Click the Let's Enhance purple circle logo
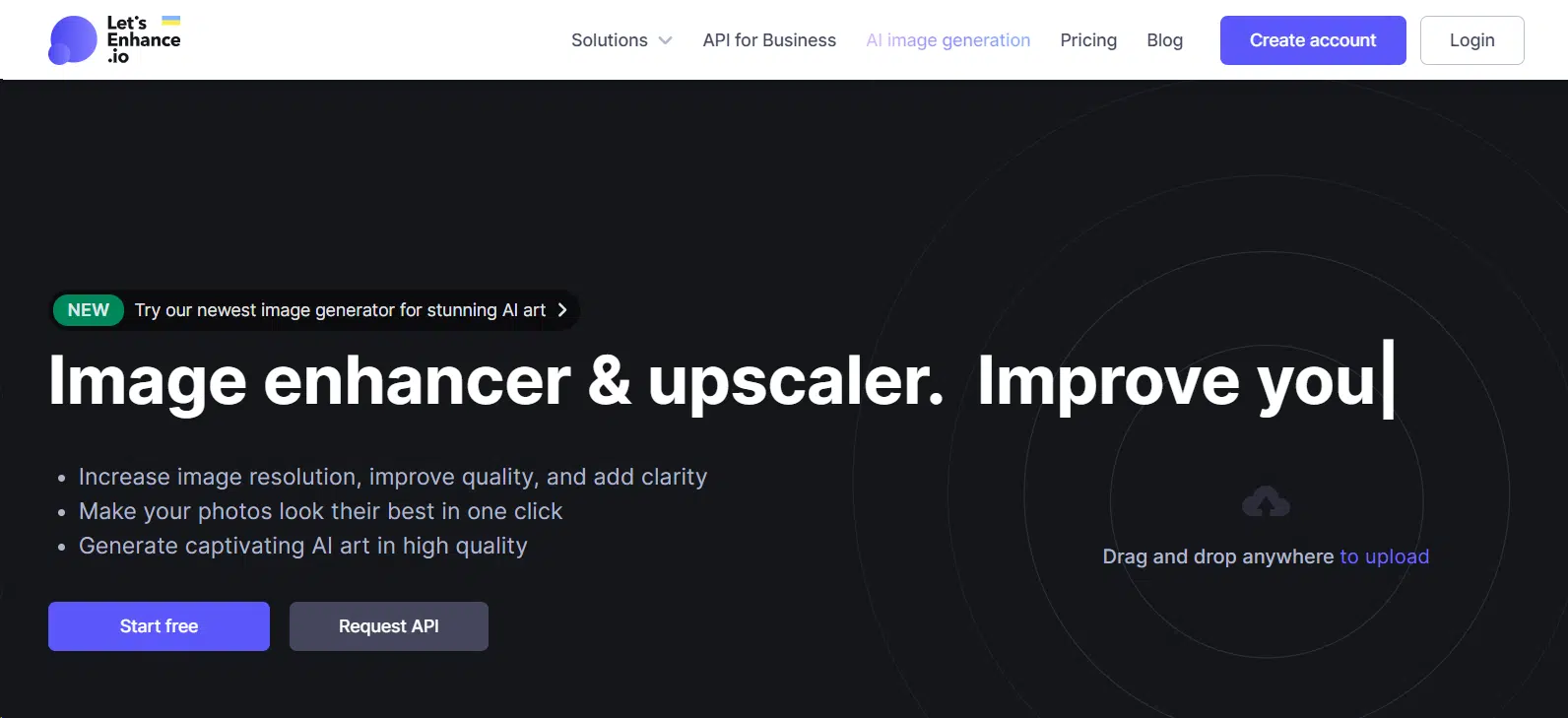1568x718 pixels. [72, 40]
